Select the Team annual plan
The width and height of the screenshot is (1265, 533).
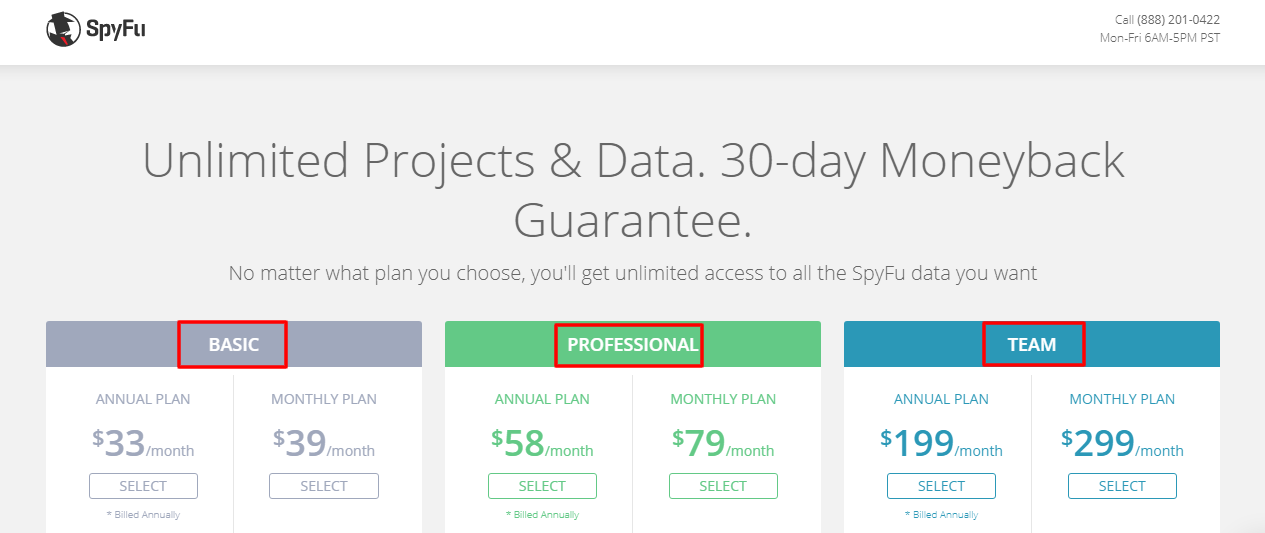pos(941,486)
